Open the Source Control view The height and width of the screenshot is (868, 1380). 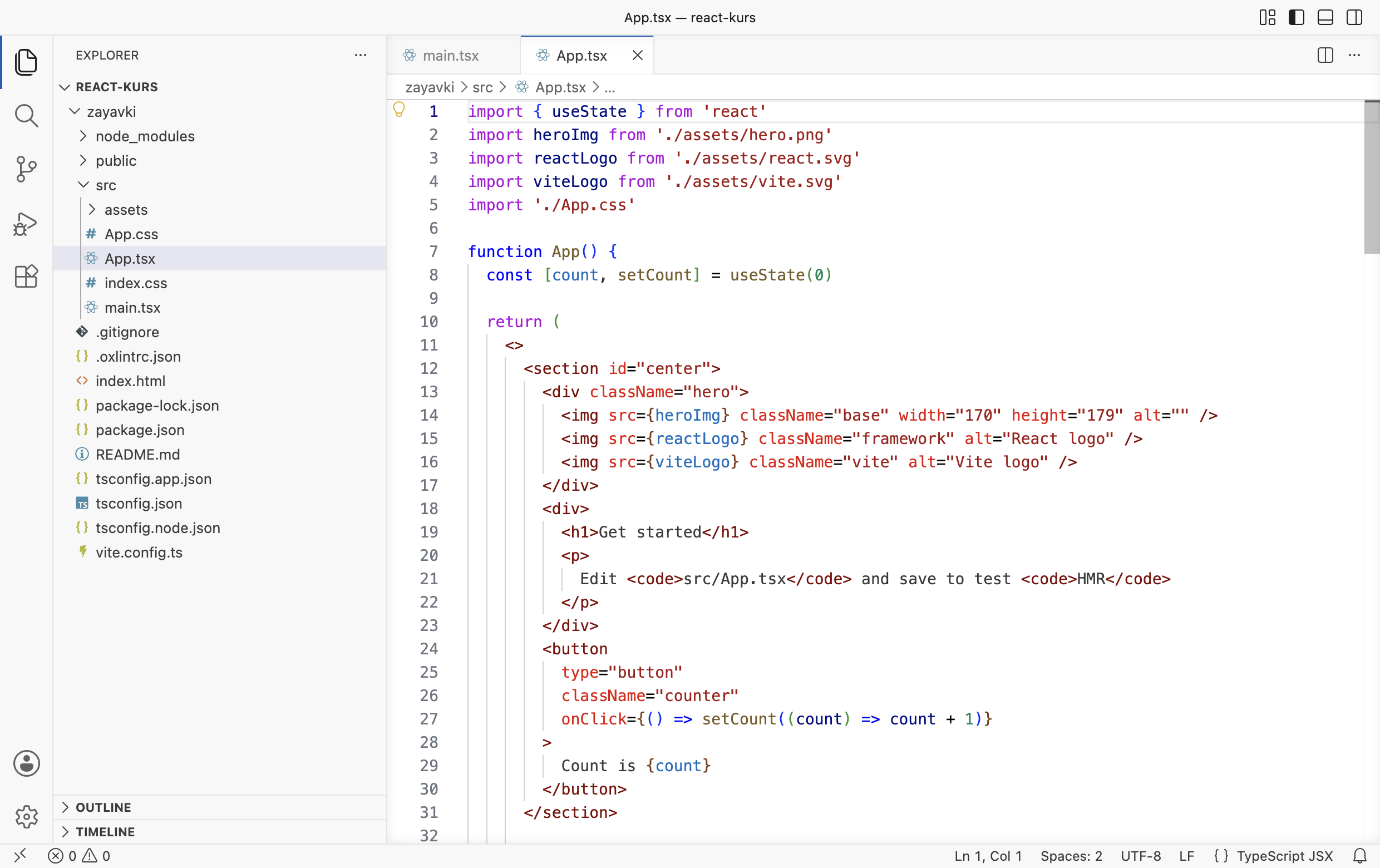click(26, 170)
